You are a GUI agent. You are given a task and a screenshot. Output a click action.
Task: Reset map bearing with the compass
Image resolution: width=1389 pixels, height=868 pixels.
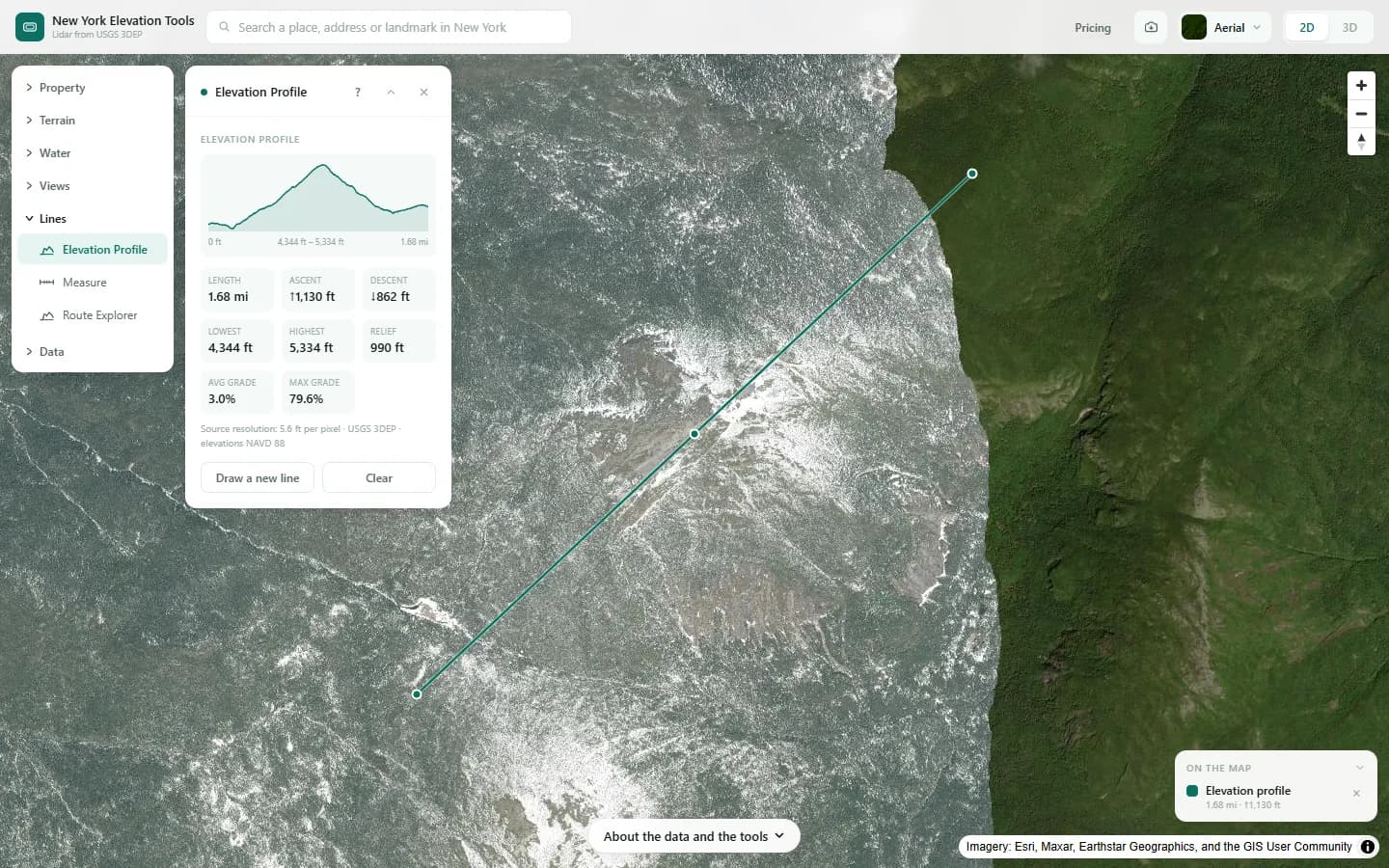click(1361, 142)
